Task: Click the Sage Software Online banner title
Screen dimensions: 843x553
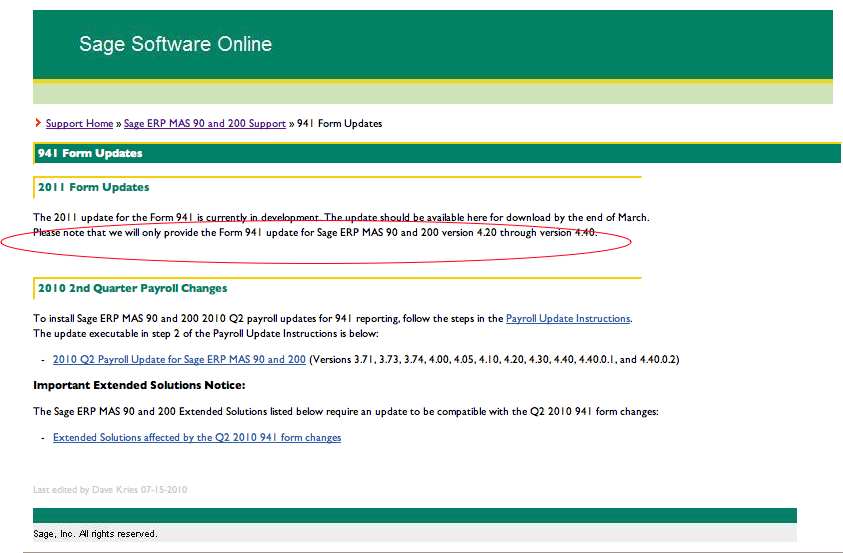Action: (175, 44)
